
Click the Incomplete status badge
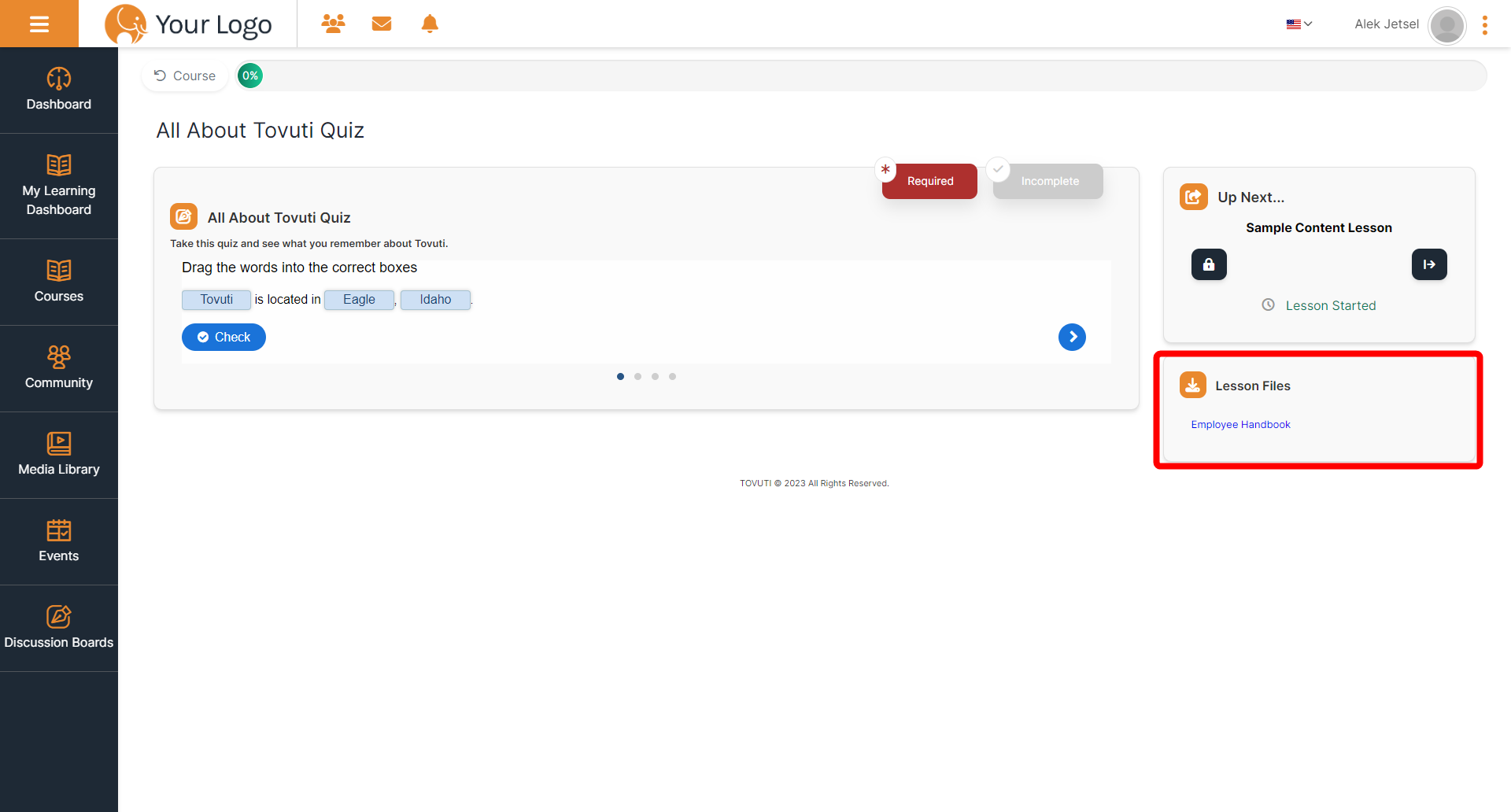point(1049,181)
